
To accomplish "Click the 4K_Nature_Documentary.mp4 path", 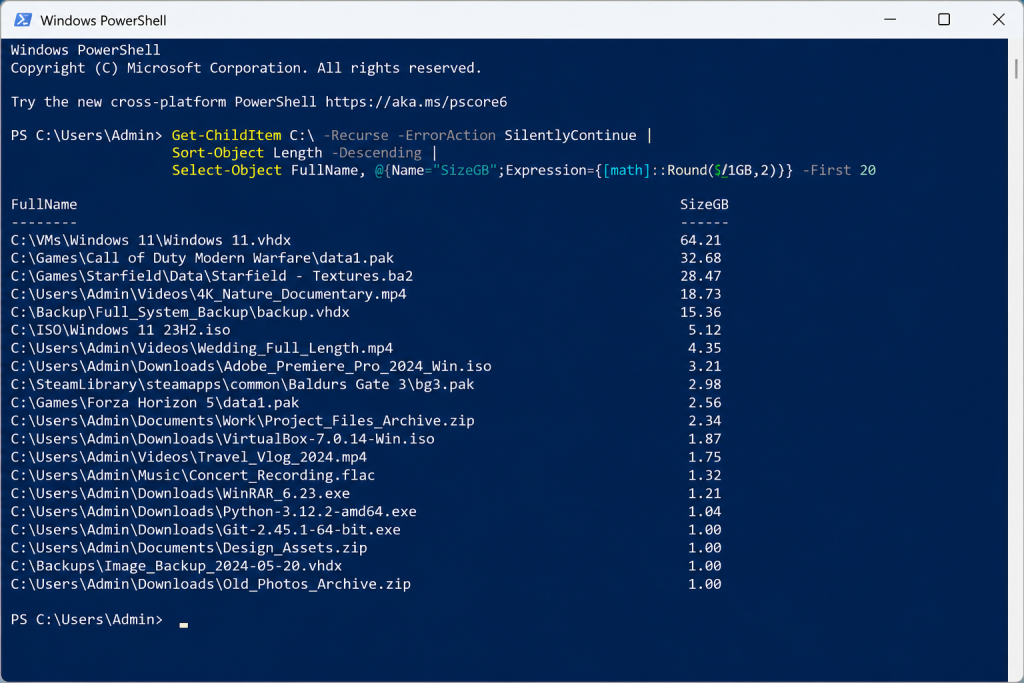I will click(208, 294).
